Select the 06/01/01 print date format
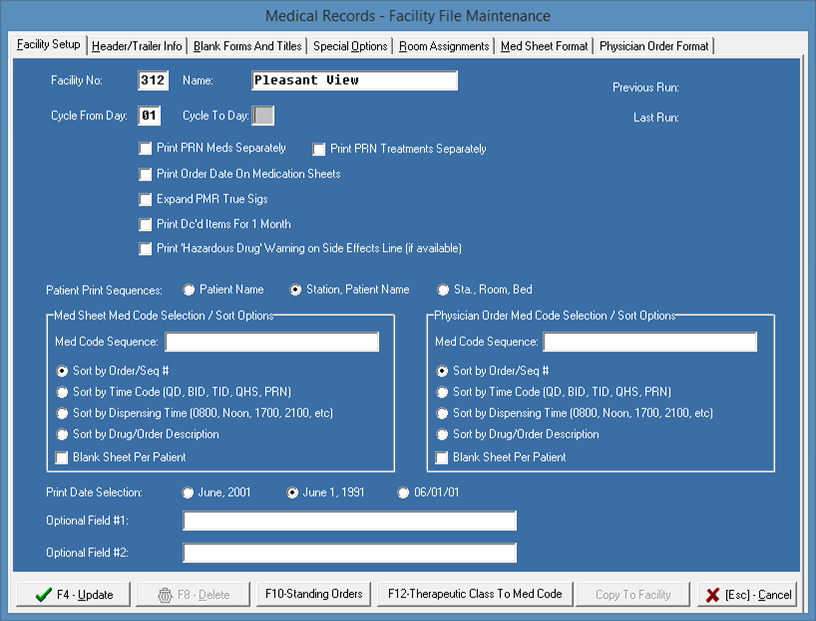Image resolution: width=816 pixels, height=621 pixels. coord(404,493)
